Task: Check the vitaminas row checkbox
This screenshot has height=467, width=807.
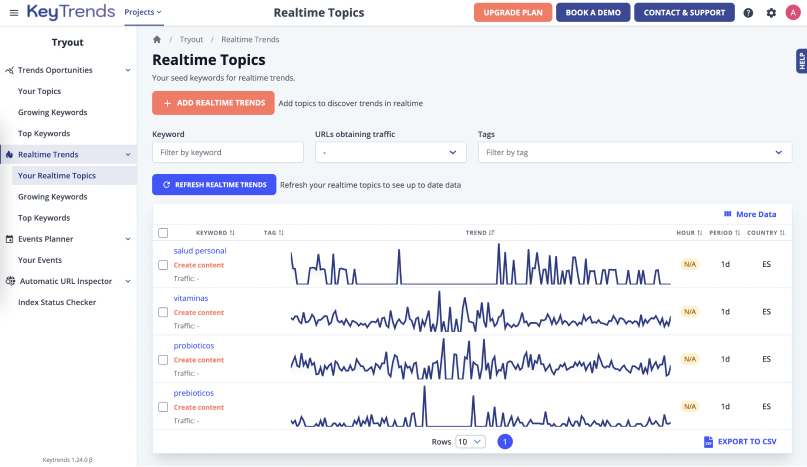Action: [163, 312]
